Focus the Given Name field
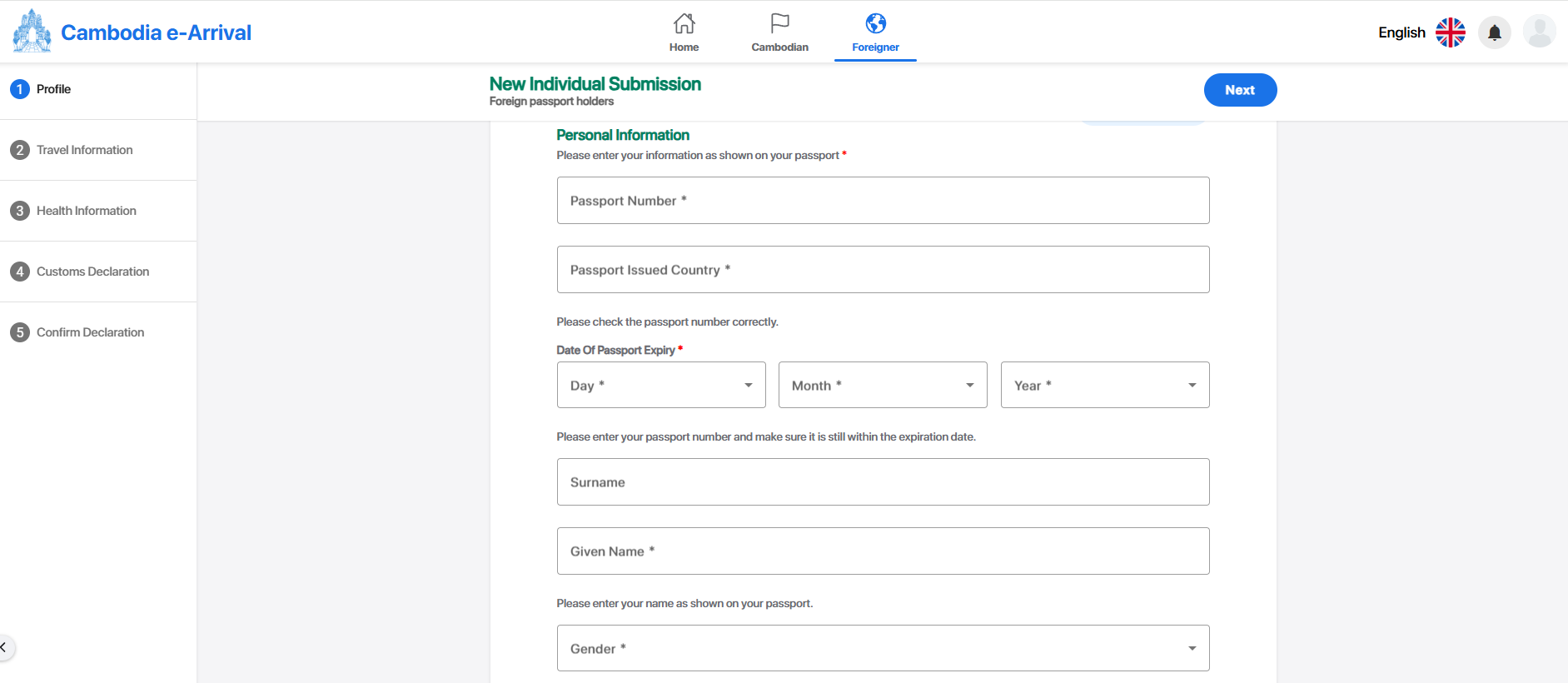The height and width of the screenshot is (683, 1568). (883, 551)
